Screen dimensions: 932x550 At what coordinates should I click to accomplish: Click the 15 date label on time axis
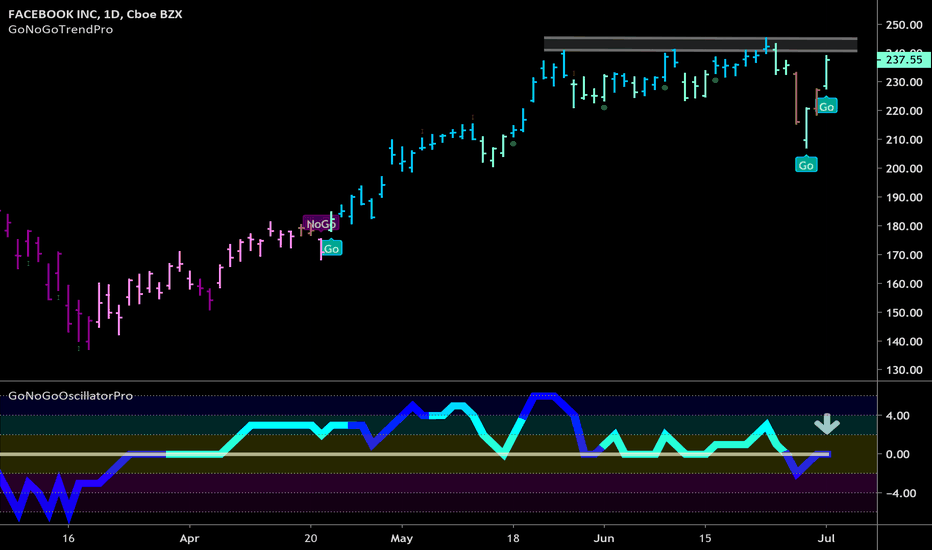704,538
